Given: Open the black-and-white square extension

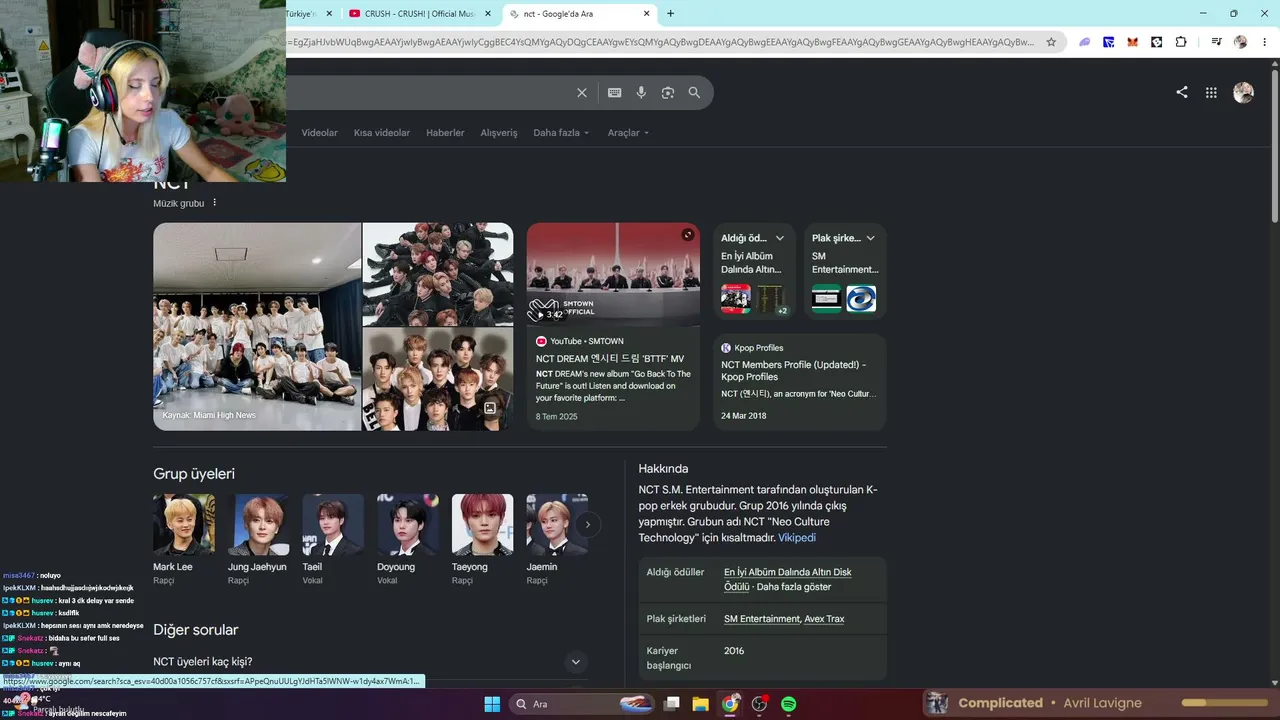Looking at the screenshot, I should (1157, 42).
